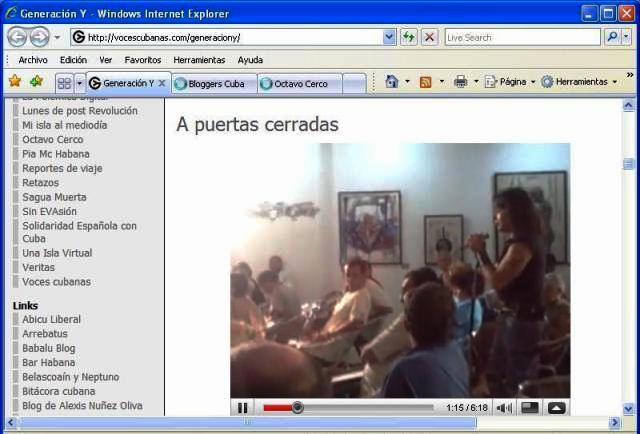This screenshot has width=640, height=434.
Task: Pause the video playback
Action: click(x=242, y=407)
